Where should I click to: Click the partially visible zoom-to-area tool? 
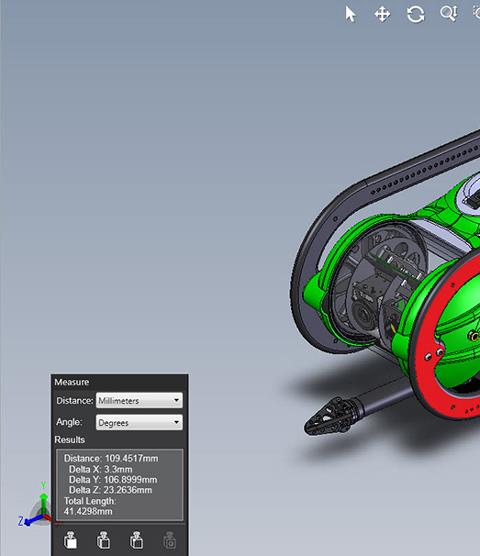coord(477,13)
